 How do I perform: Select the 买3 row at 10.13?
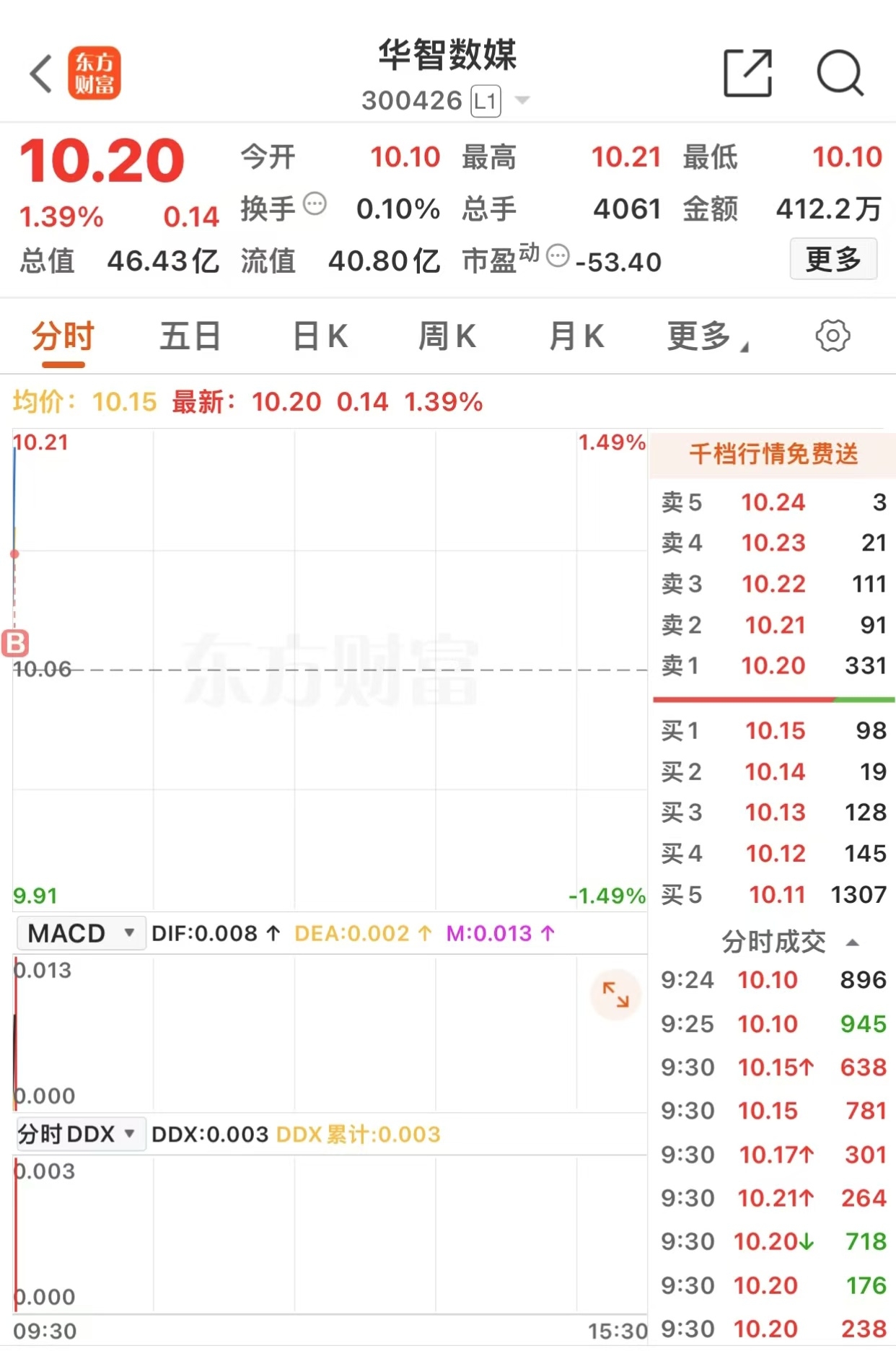click(x=773, y=813)
